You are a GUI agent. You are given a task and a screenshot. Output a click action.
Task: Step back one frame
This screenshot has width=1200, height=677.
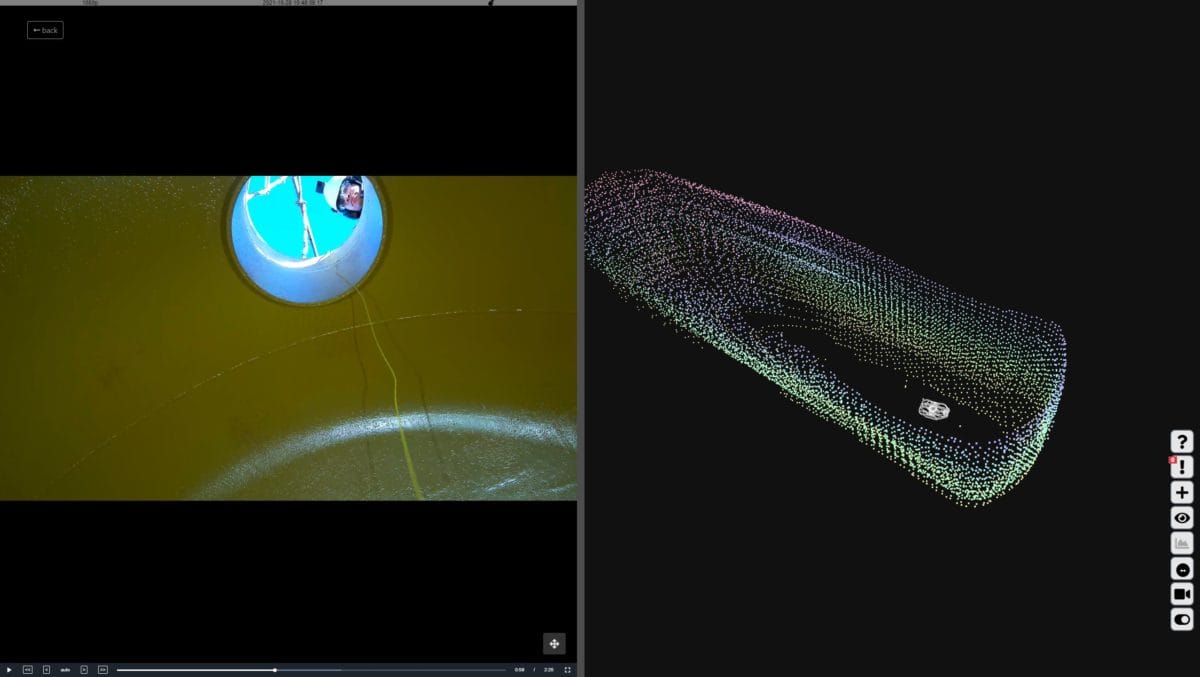pos(46,669)
